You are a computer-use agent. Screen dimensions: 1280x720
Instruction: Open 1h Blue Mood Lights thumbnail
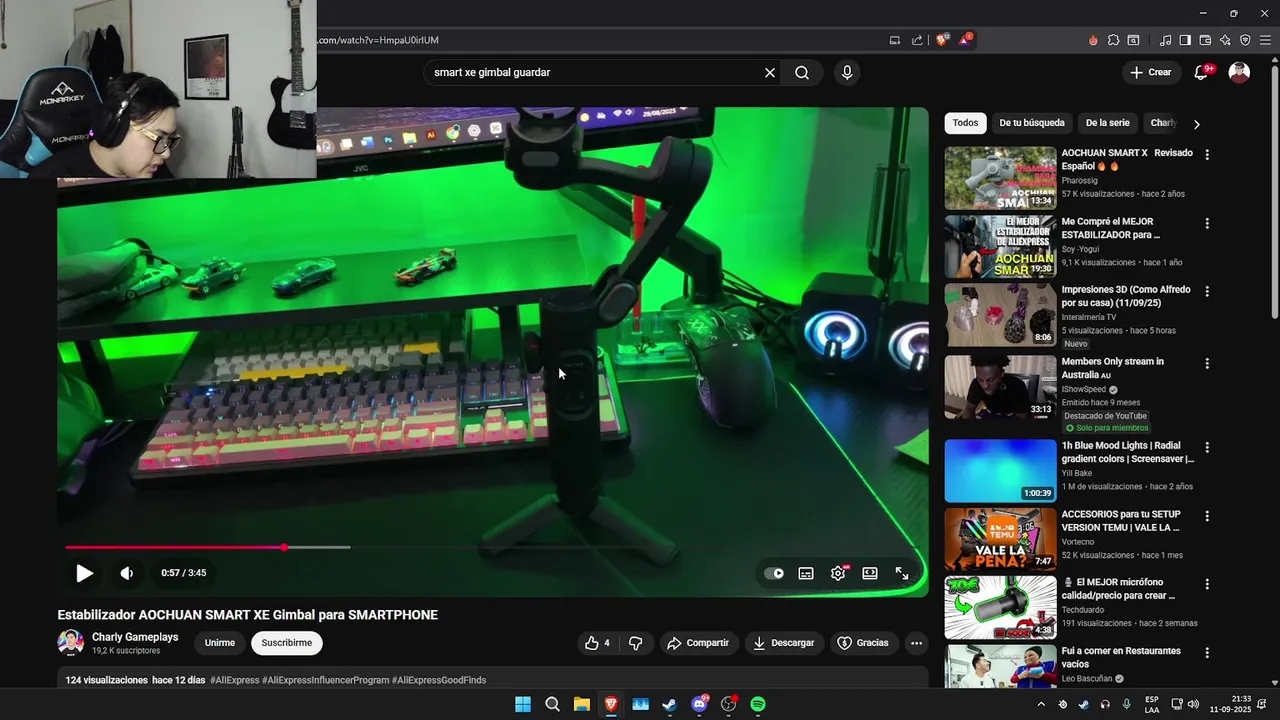coord(1000,470)
